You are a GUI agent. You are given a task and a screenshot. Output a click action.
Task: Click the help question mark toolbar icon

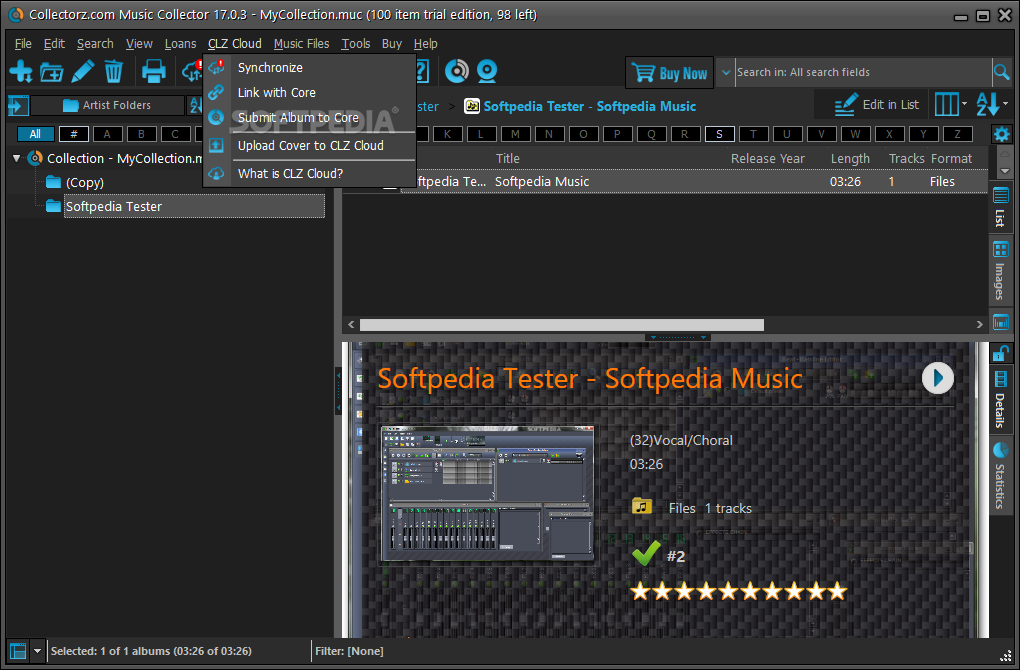pos(422,71)
